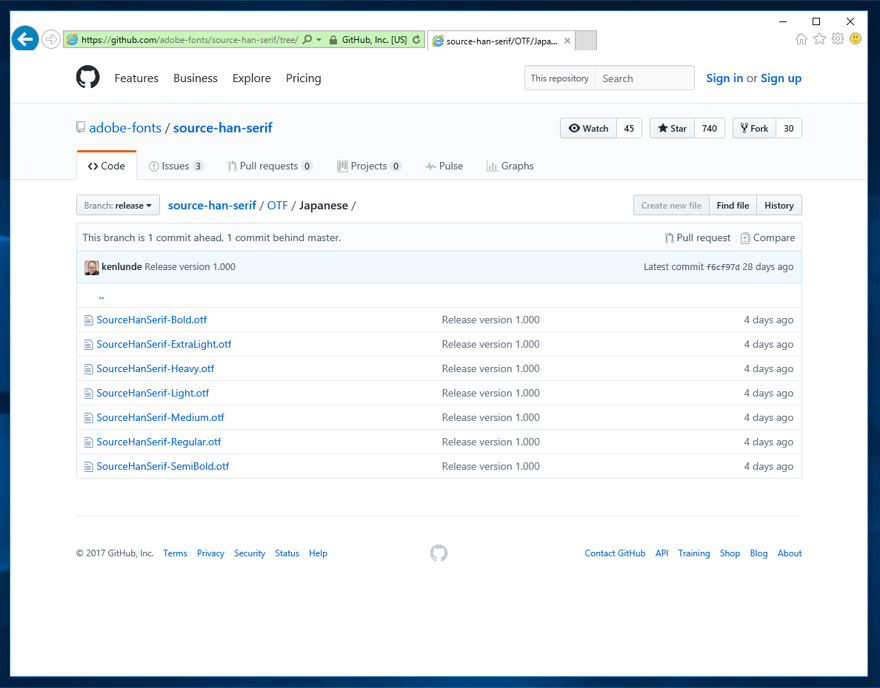880x688 pixels.
Task: Click the Sign in link
Action: click(725, 78)
